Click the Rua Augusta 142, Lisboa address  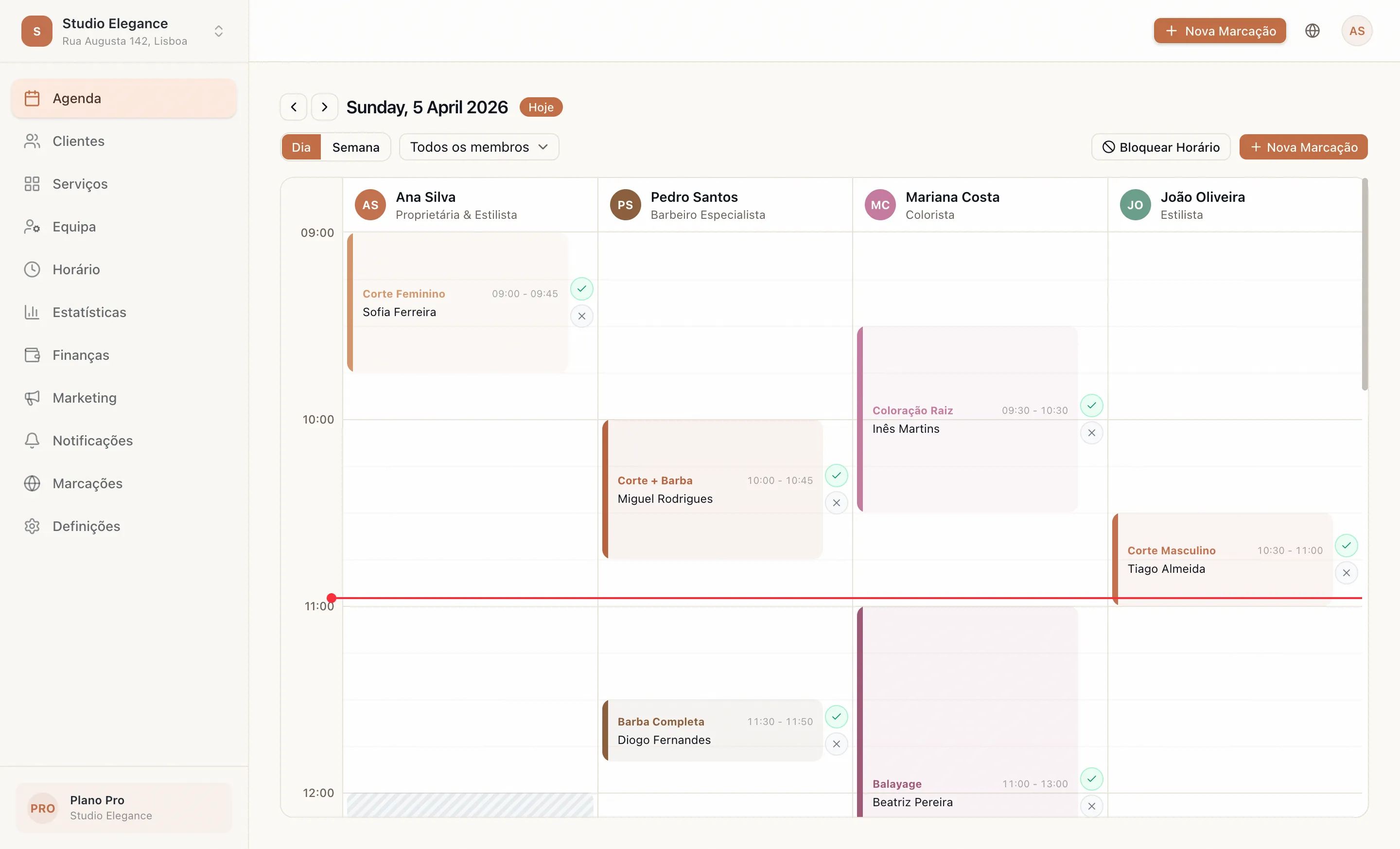(124, 41)
